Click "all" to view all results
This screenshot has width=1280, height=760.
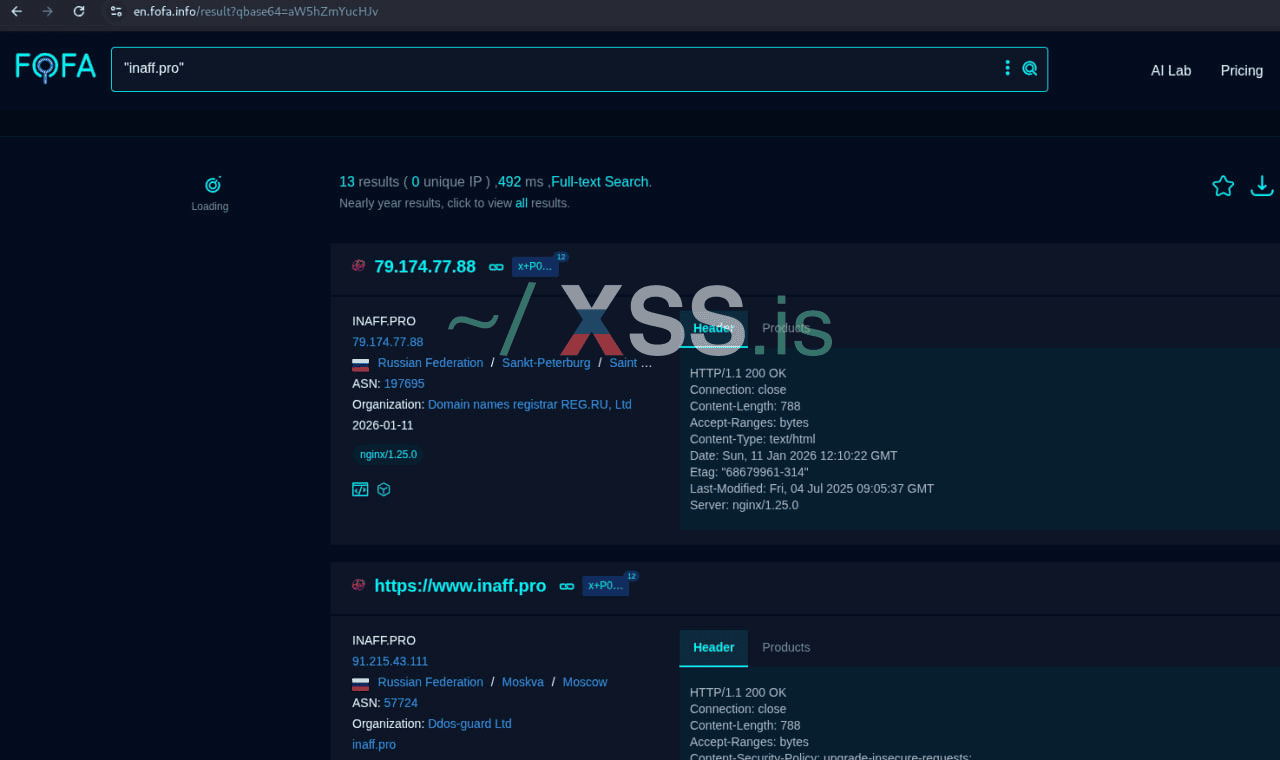click(x=521, y=203)
